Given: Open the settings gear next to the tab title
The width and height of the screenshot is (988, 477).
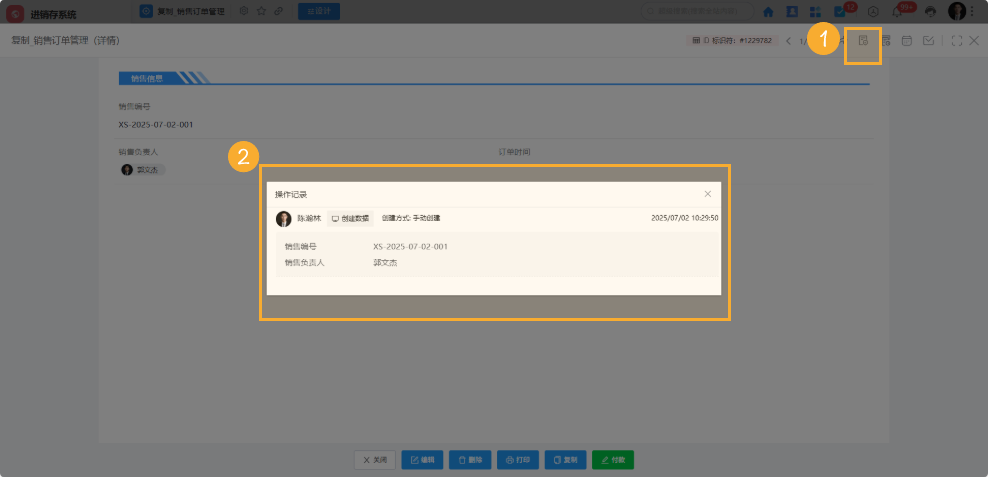Looking at the screenshot, I should point(244,11).
